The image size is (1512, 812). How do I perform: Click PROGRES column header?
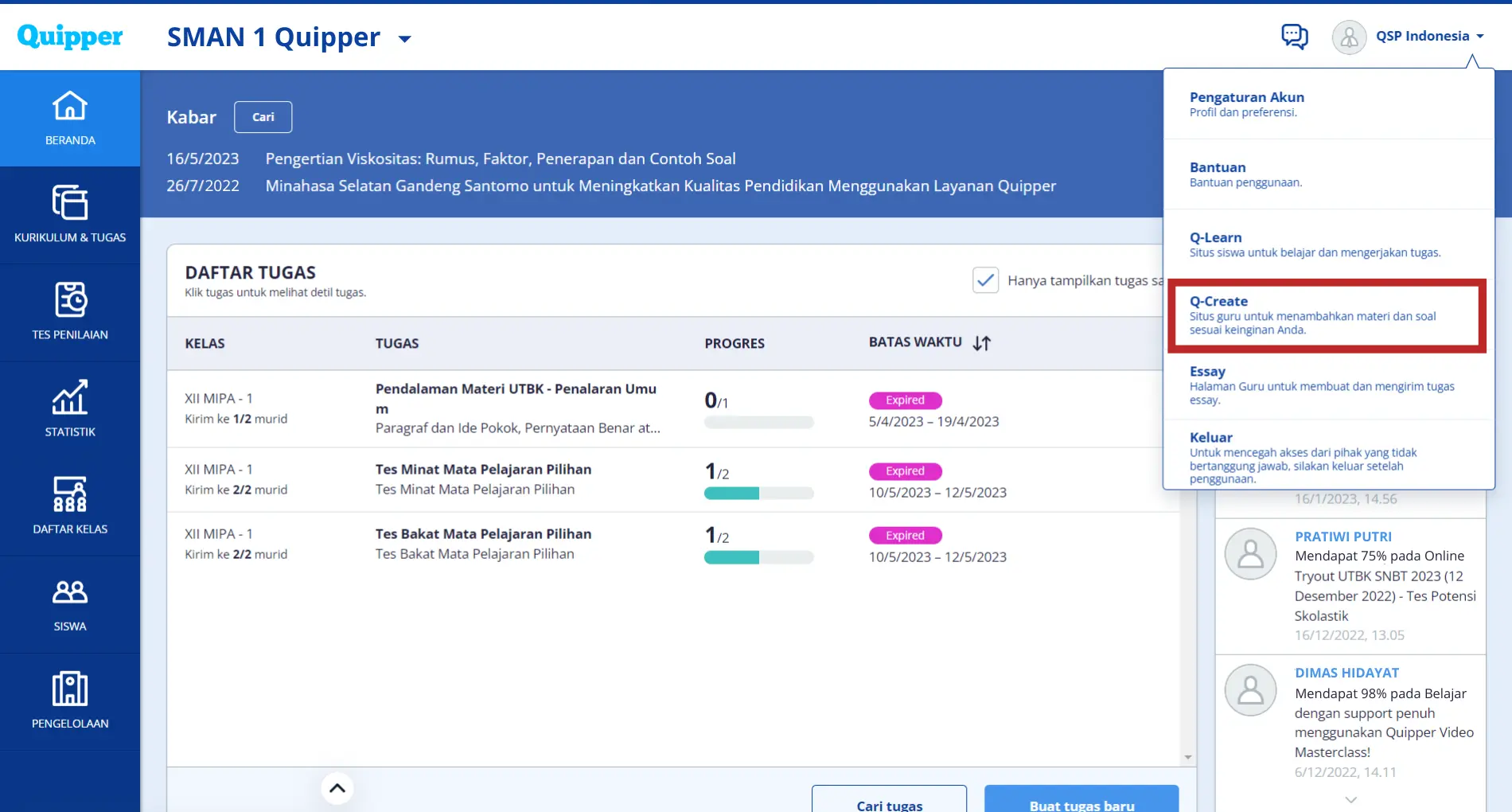pyautogui.click(x=735, y=343)
